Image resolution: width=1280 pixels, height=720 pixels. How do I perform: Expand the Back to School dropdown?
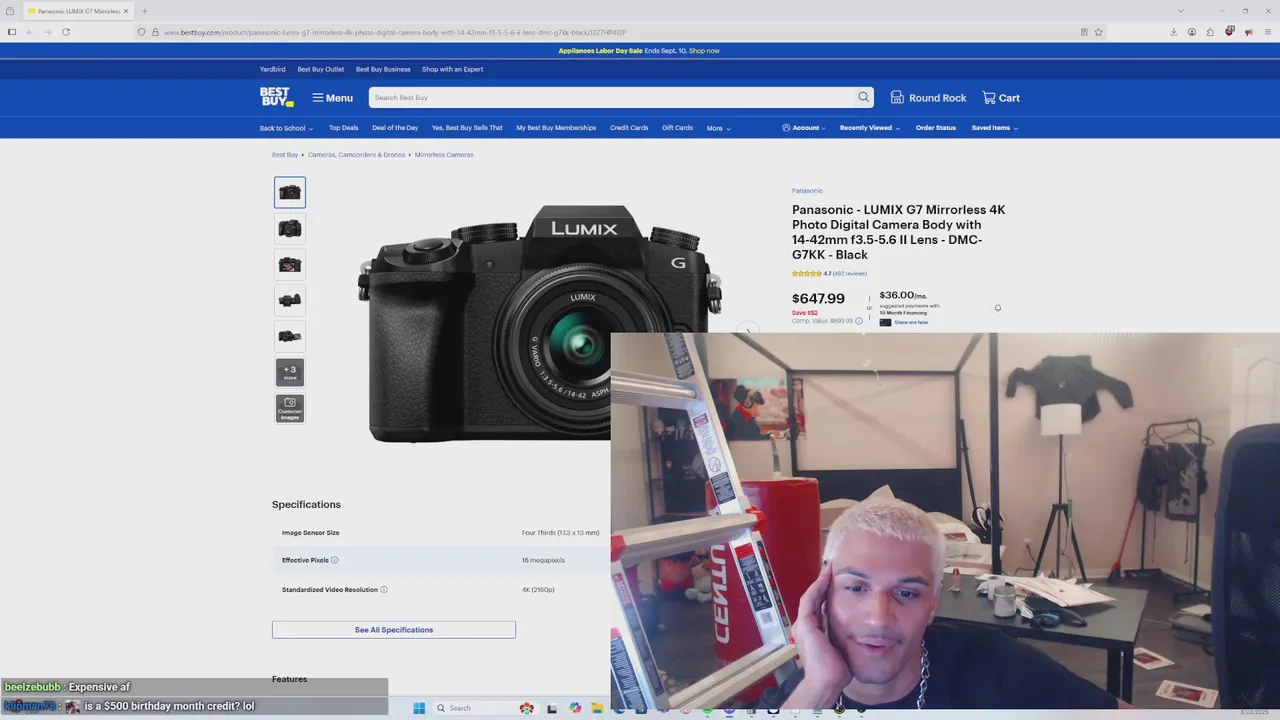click(x=286, y=128)
